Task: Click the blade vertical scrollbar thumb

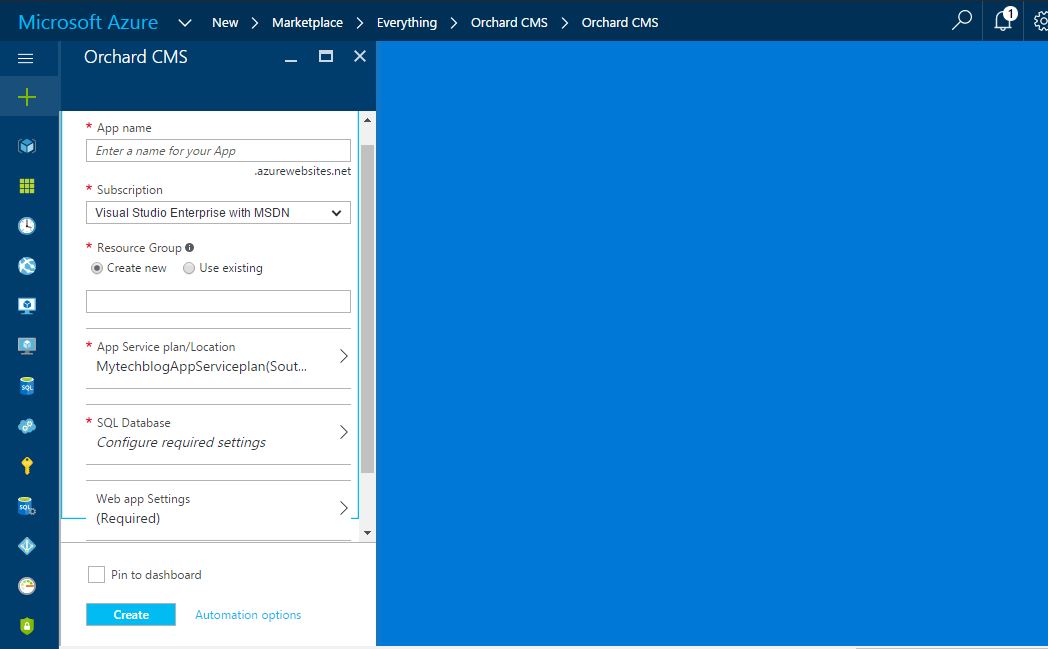Action: [367, 309]
